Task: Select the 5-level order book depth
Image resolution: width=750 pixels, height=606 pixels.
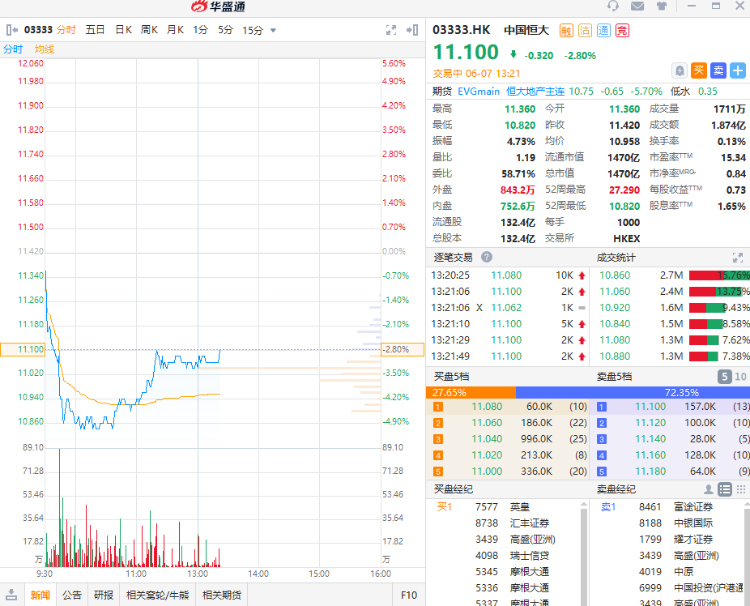Action: pyautogui.click(x=725, y=376)
